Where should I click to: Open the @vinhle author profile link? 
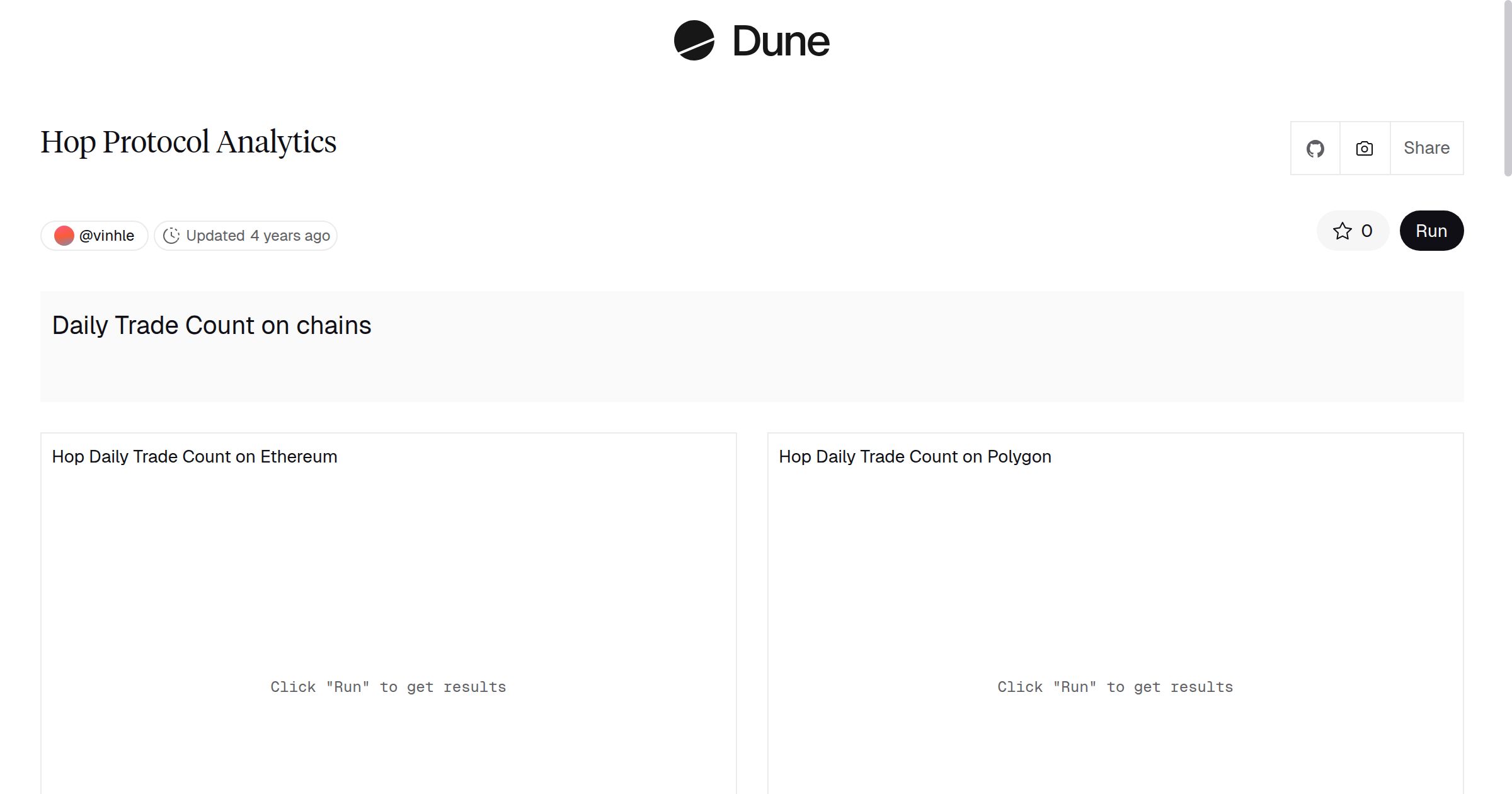(106, 236)
